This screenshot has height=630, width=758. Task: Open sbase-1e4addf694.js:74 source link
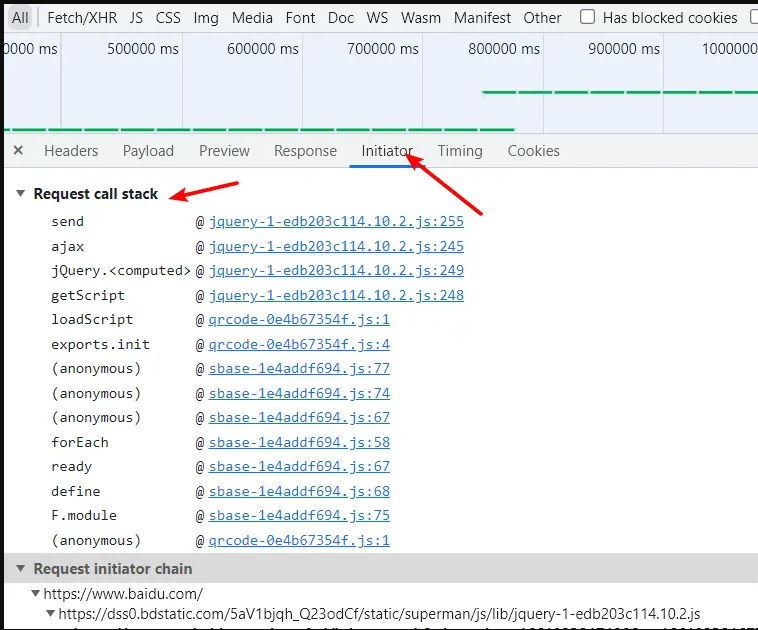[x=299, y=394]
